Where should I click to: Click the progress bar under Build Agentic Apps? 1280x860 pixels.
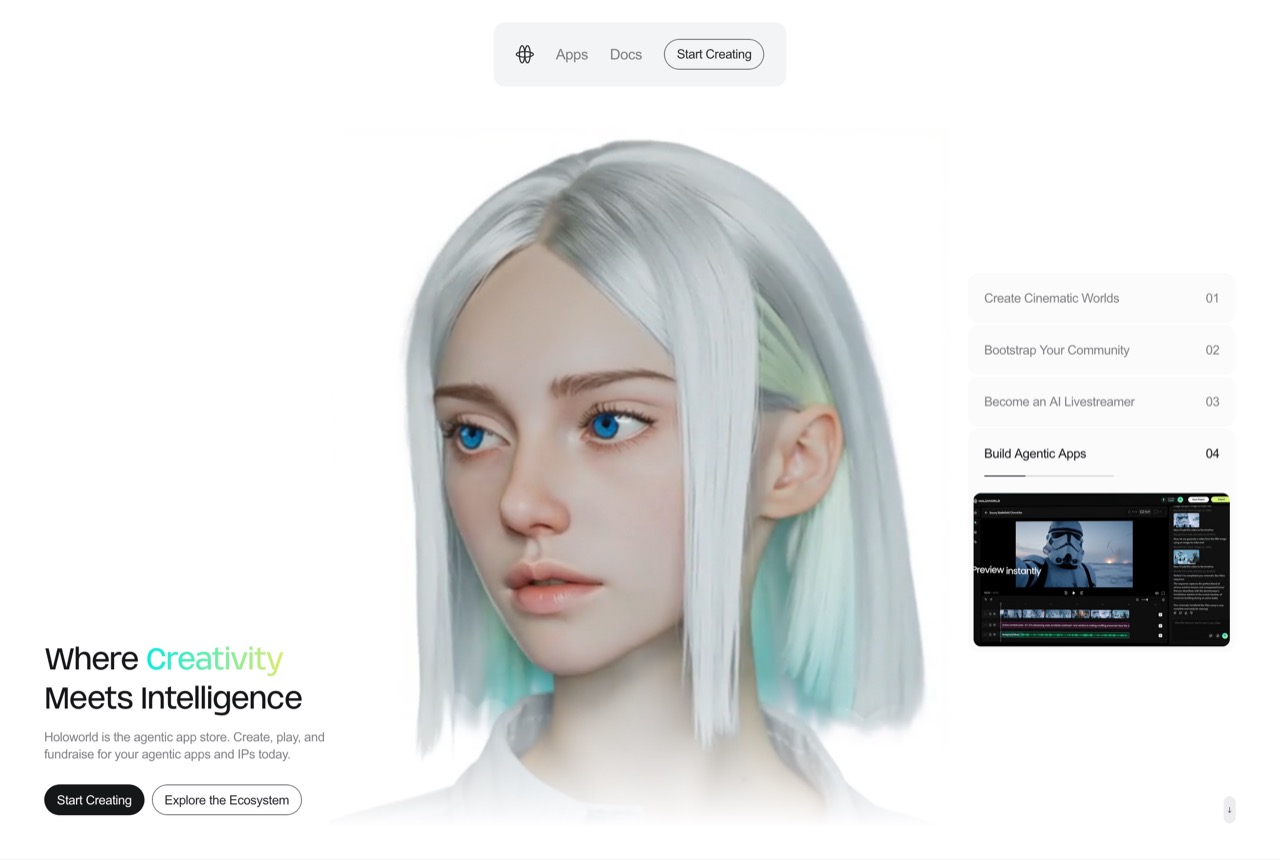[x=1048, y=476]
